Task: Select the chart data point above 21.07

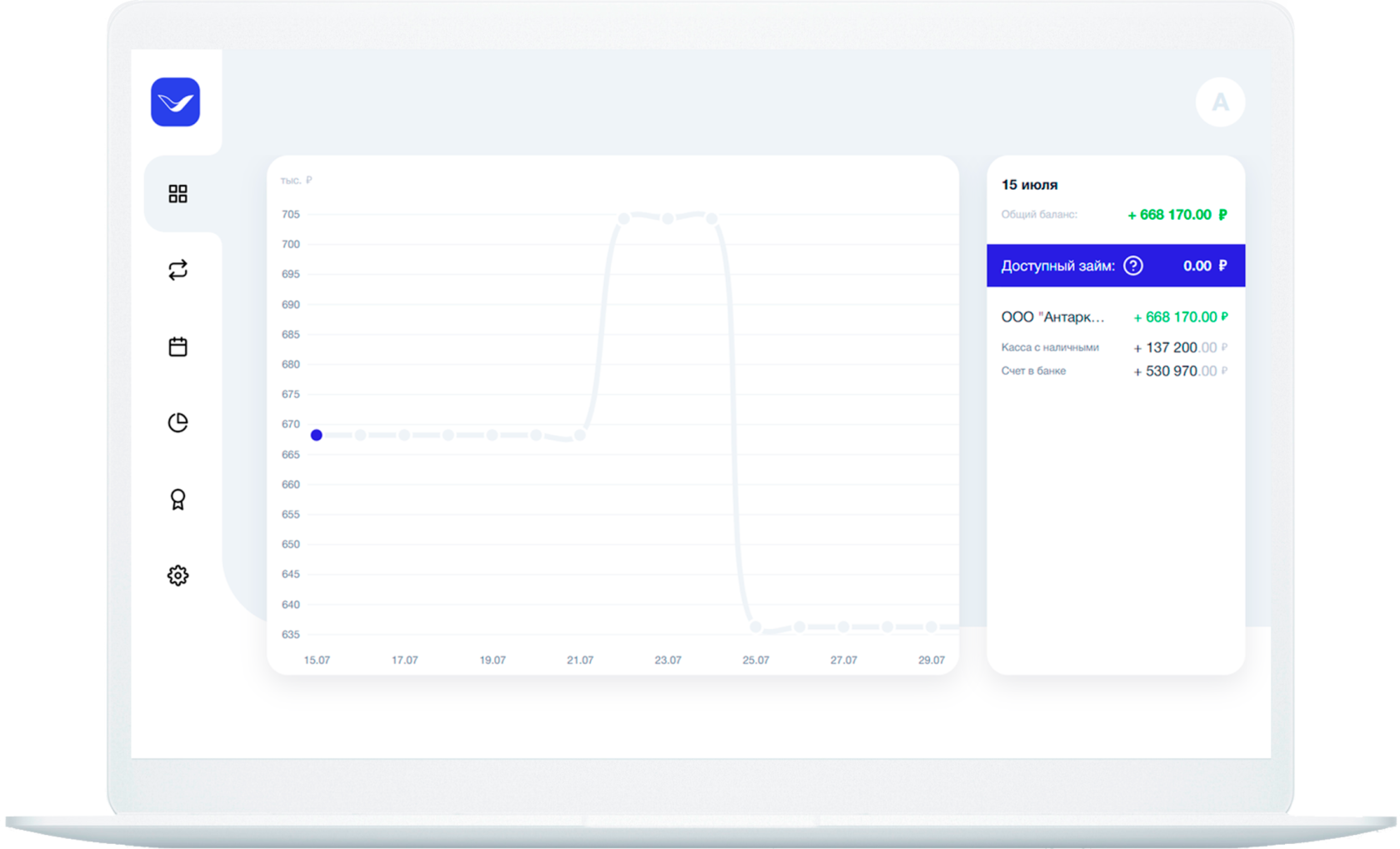Action: click(580, 435)
